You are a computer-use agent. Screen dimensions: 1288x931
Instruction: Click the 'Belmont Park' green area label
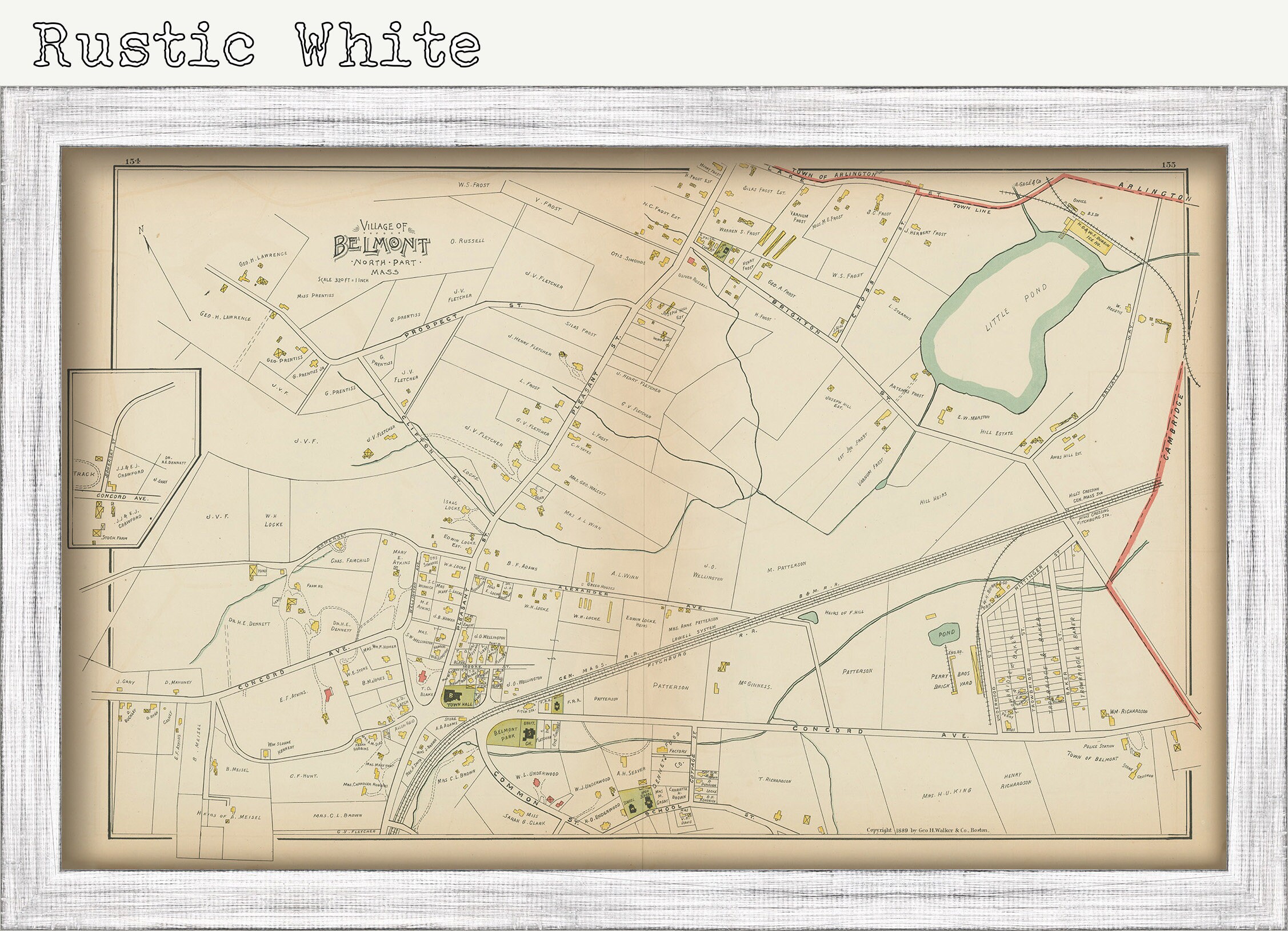pyautogui.click(x=505, y=735)
